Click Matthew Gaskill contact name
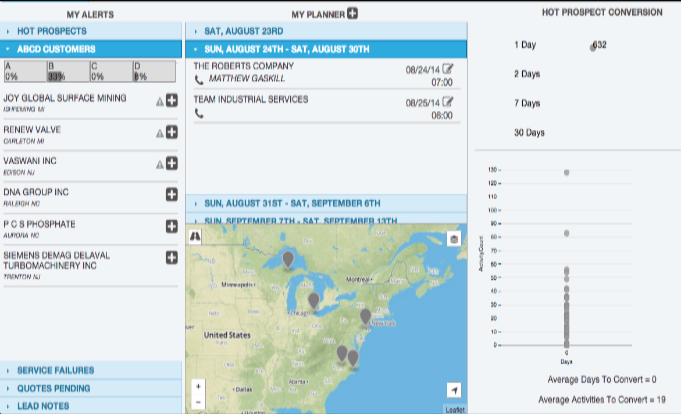 pyautogui.click(x=247, y=79)
